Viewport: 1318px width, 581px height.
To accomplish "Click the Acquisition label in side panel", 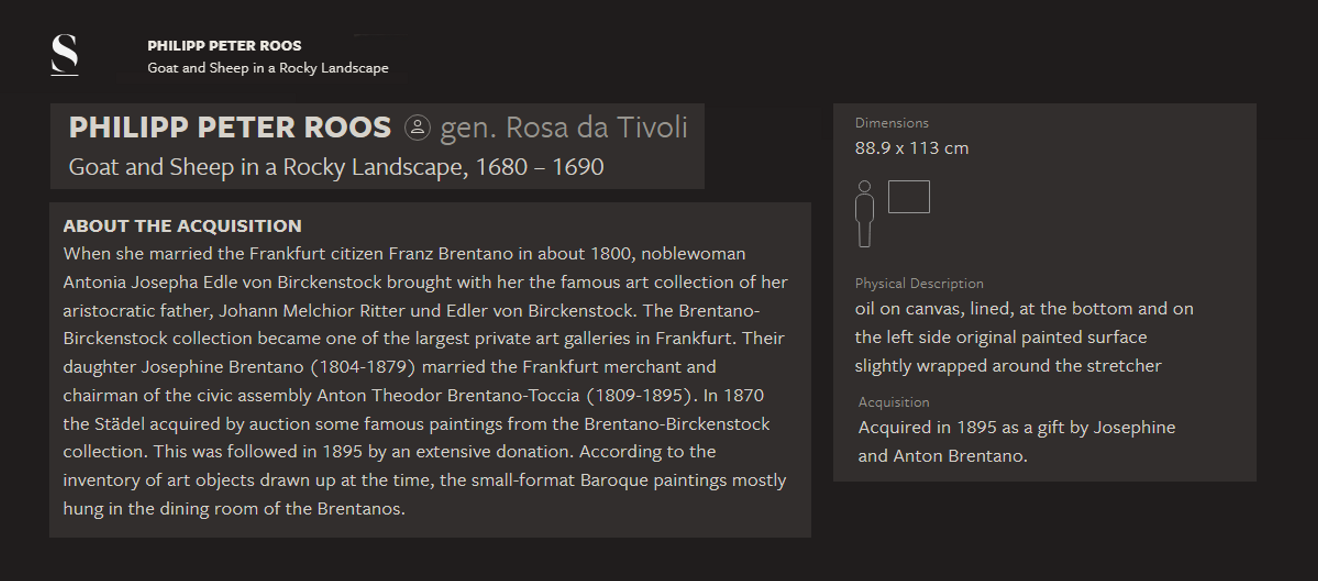I will click(x=894, y=402).
